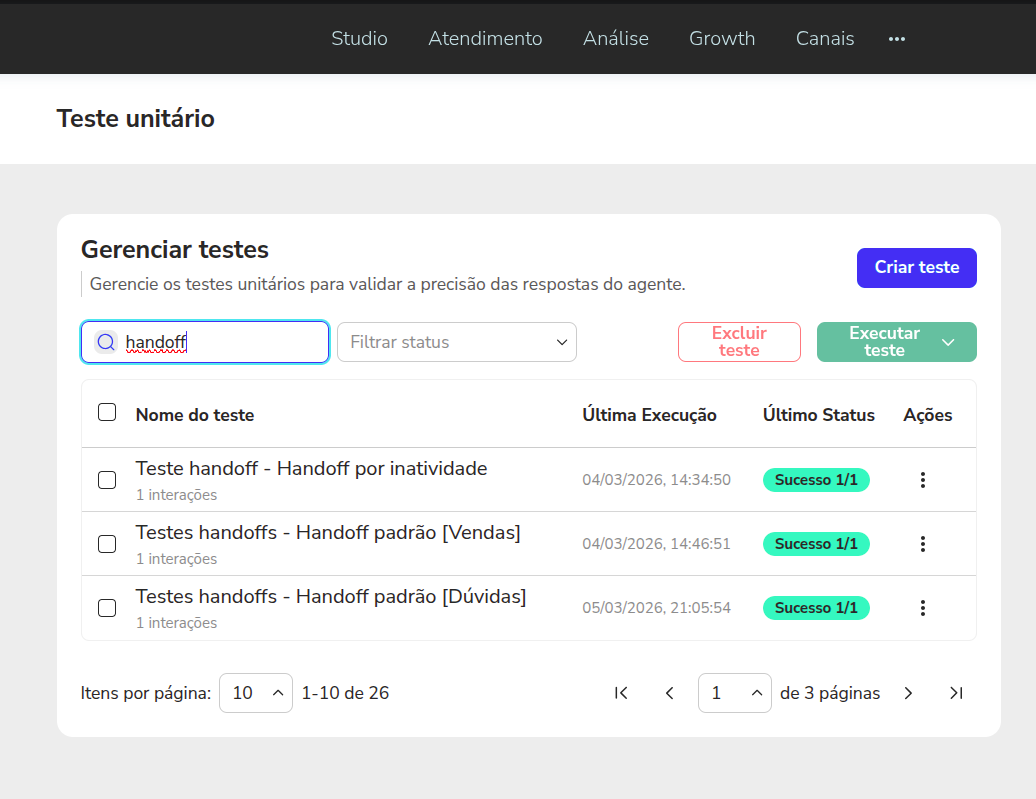Screen dimensions: 1036x799
Task: Switch to the Atendimento section
Action: coord(485,39)
